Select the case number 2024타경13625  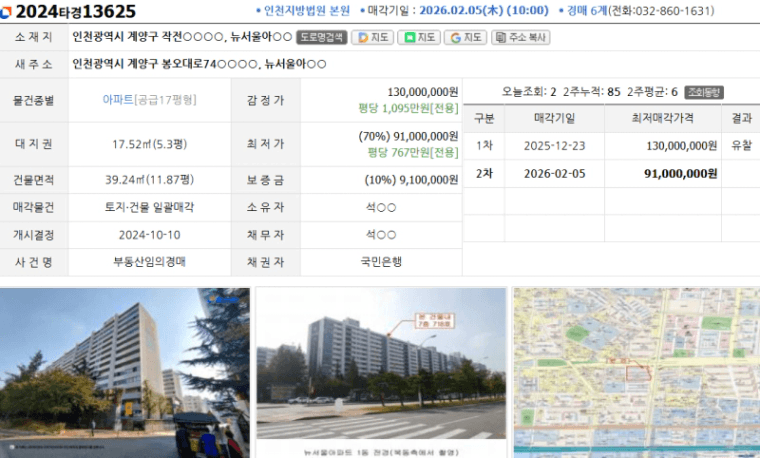click(x=76, y=11)
